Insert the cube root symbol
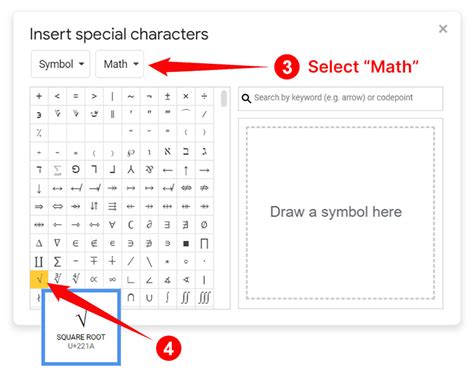Viewport: 474px width, 381px height. (x=57, y=279)
